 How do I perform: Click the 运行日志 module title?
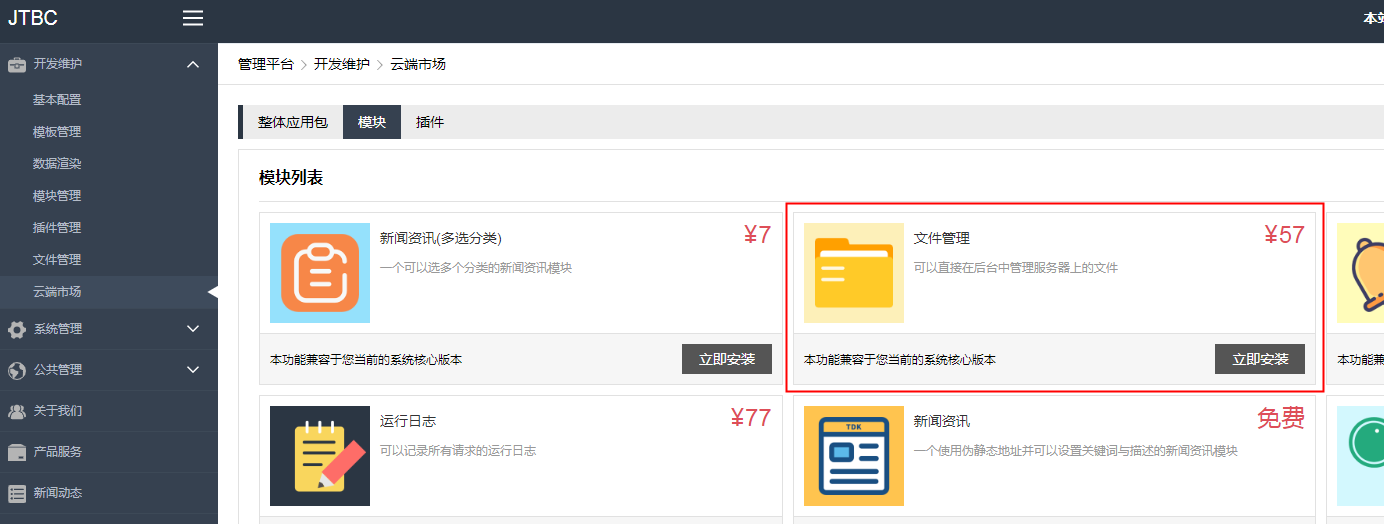[x=408, y=421]
